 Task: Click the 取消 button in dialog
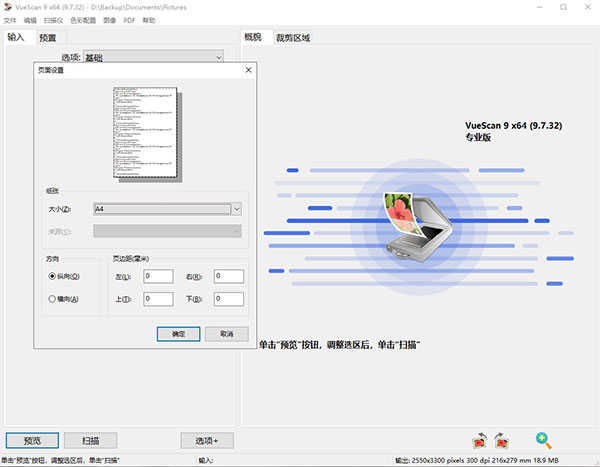click(227, 334)
